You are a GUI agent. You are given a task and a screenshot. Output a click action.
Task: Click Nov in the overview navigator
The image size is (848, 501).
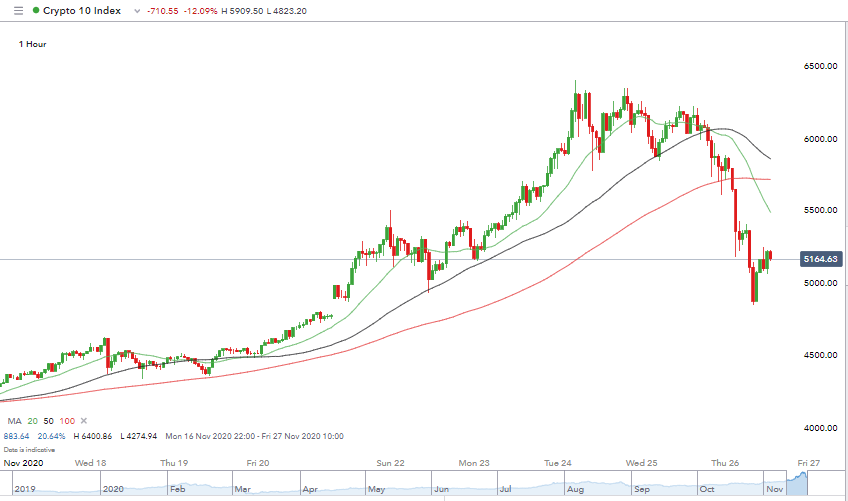click(x=774, y=489)
